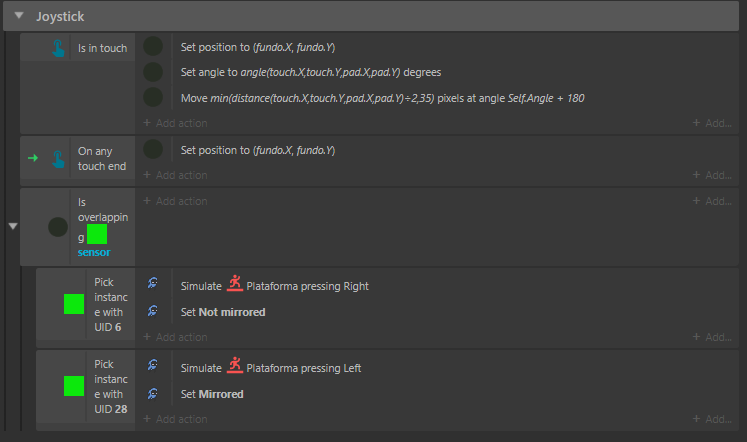Click green sensor square in UID 28 condition
Image resolution: width=747 pixels, height=442 pixels.
(74, 386)
